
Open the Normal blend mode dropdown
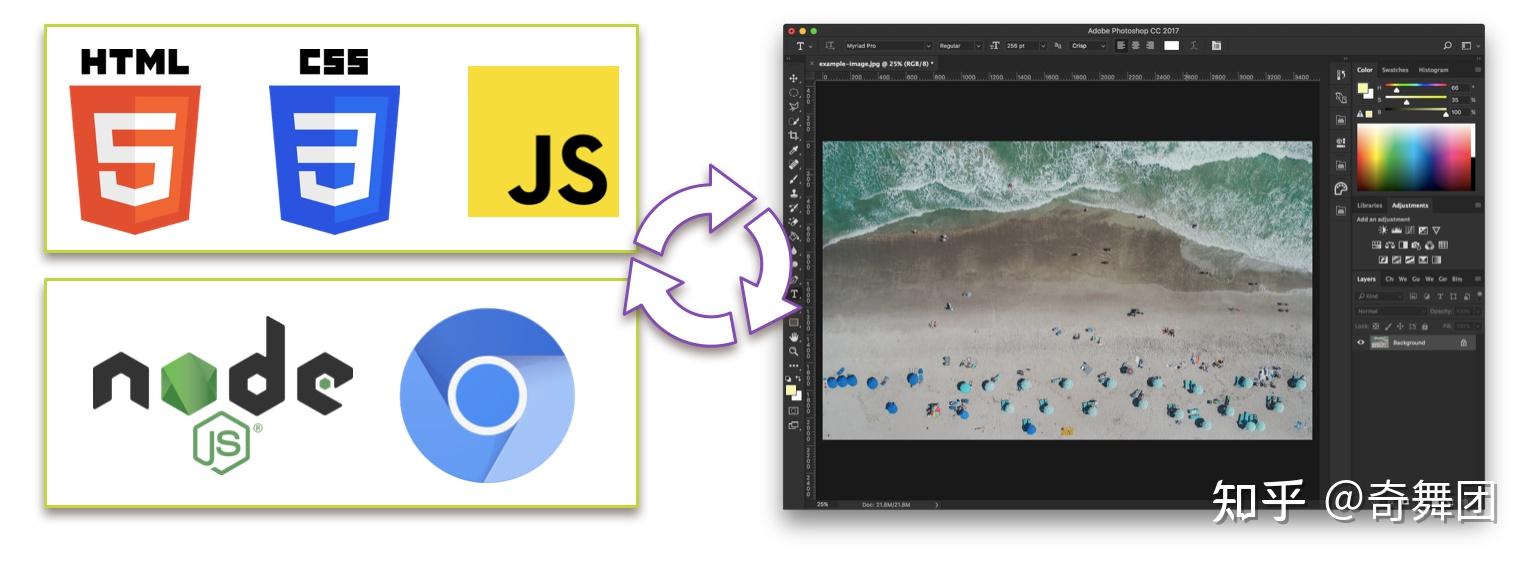[1391, 311]
